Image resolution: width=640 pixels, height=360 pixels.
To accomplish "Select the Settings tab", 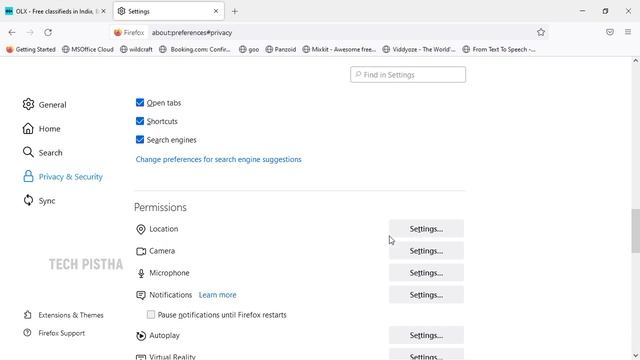I will tap(169, 11).
